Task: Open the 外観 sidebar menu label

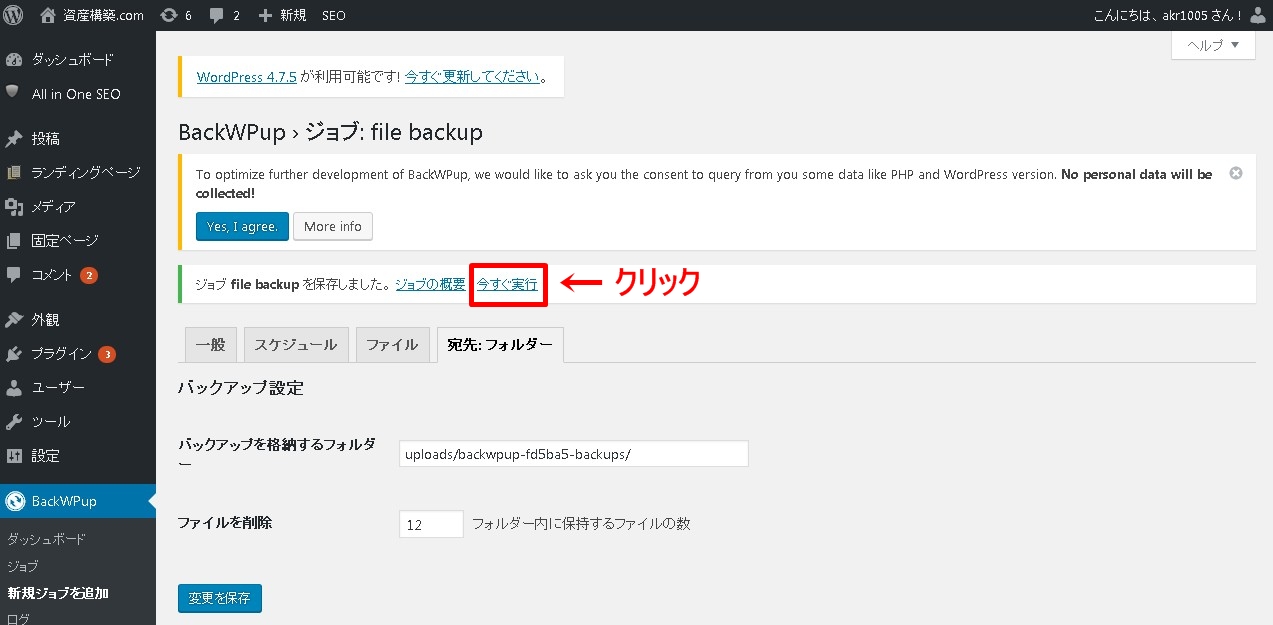Action: click(46, 320)
